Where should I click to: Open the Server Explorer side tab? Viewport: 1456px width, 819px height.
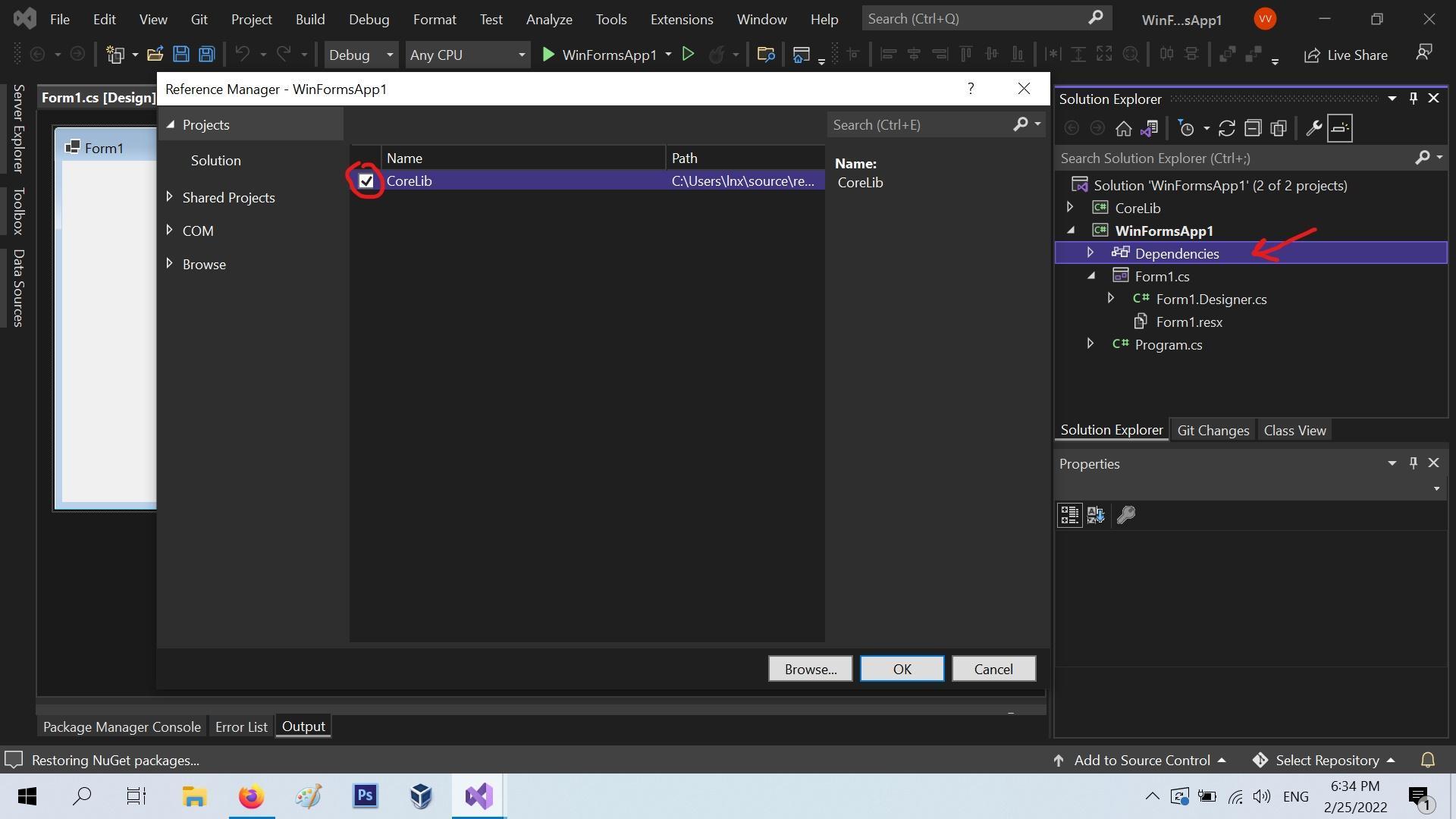point(18,127)
